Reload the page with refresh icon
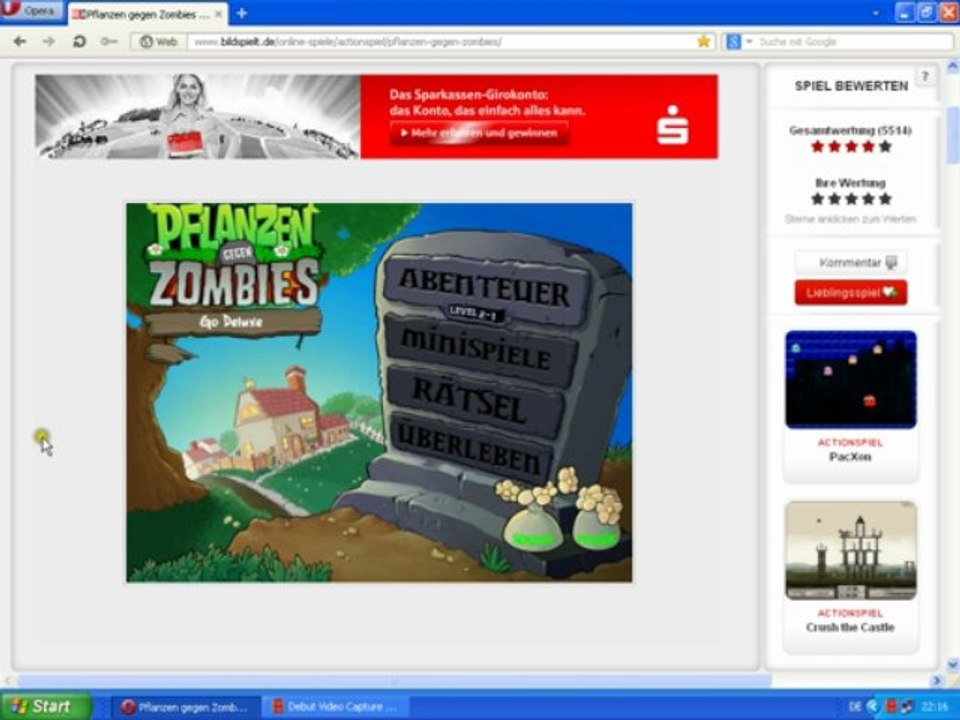Viewport: 960px width, 720px height. (79, 42)
